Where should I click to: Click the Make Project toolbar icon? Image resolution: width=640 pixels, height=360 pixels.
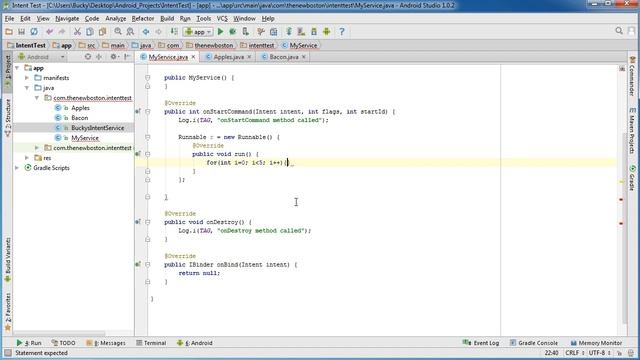click(174, 32)
